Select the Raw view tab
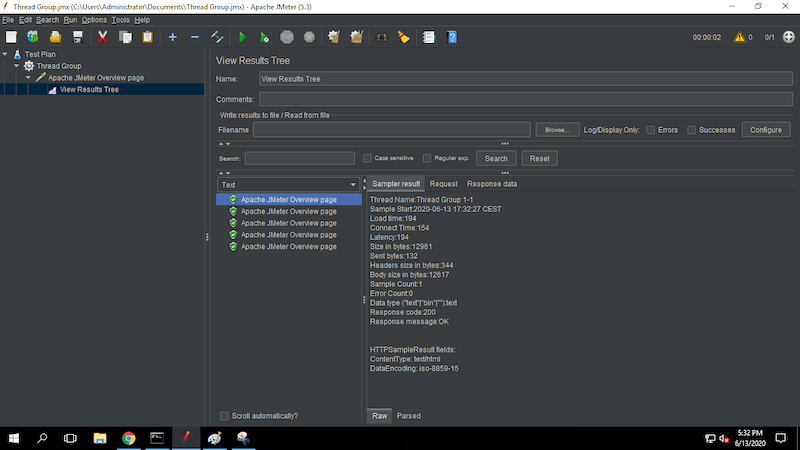The image size is (800, 450). [x=380, y=416]
